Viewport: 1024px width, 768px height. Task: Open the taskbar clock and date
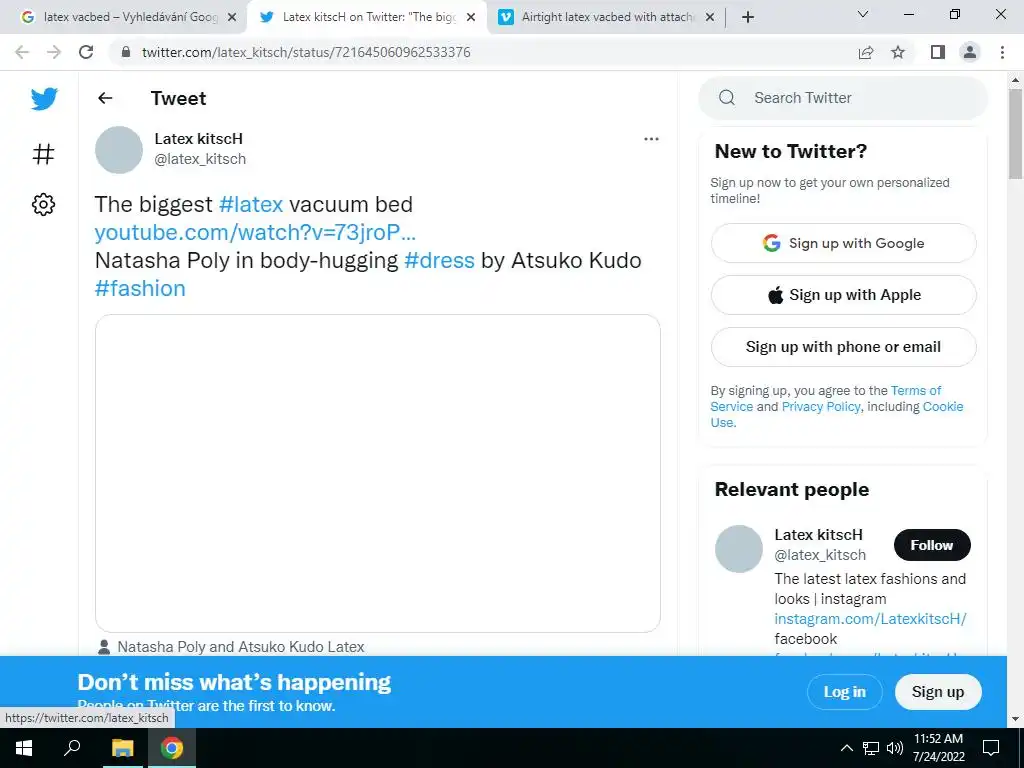point(938,748)
